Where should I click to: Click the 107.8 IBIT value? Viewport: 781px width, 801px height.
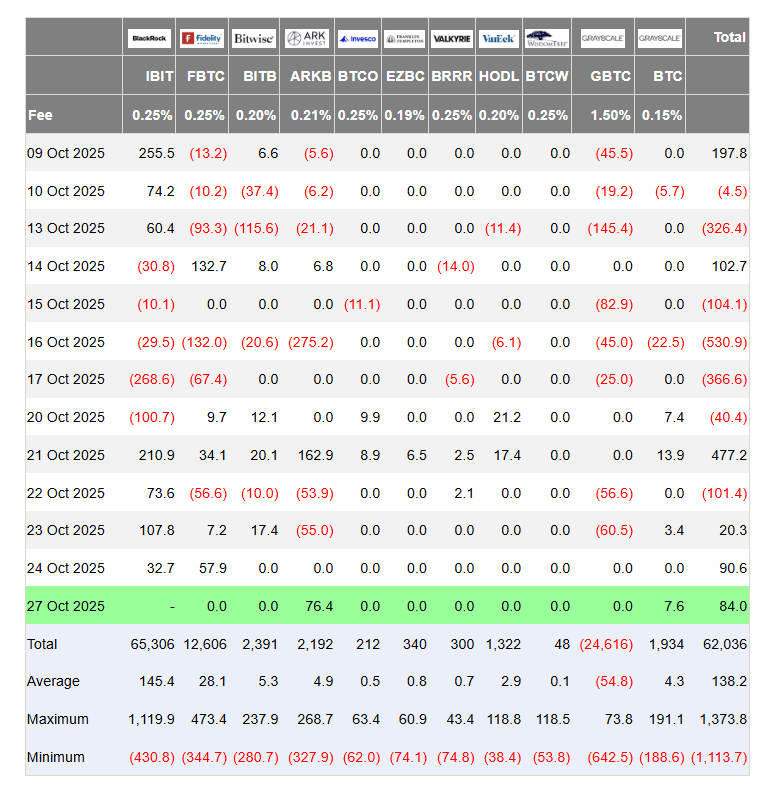coord(157,530)
